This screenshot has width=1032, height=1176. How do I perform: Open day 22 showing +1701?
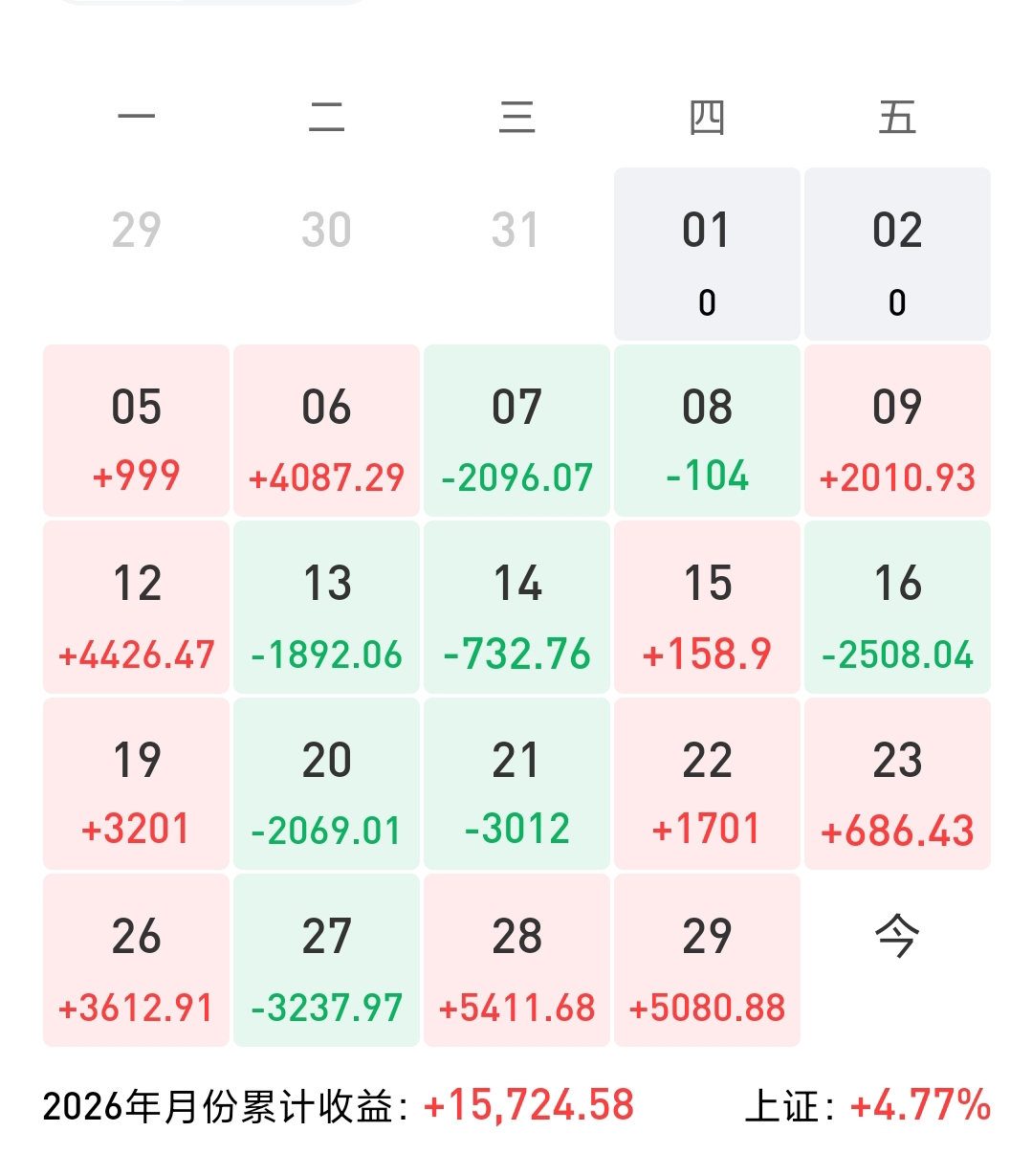point(707,784)
